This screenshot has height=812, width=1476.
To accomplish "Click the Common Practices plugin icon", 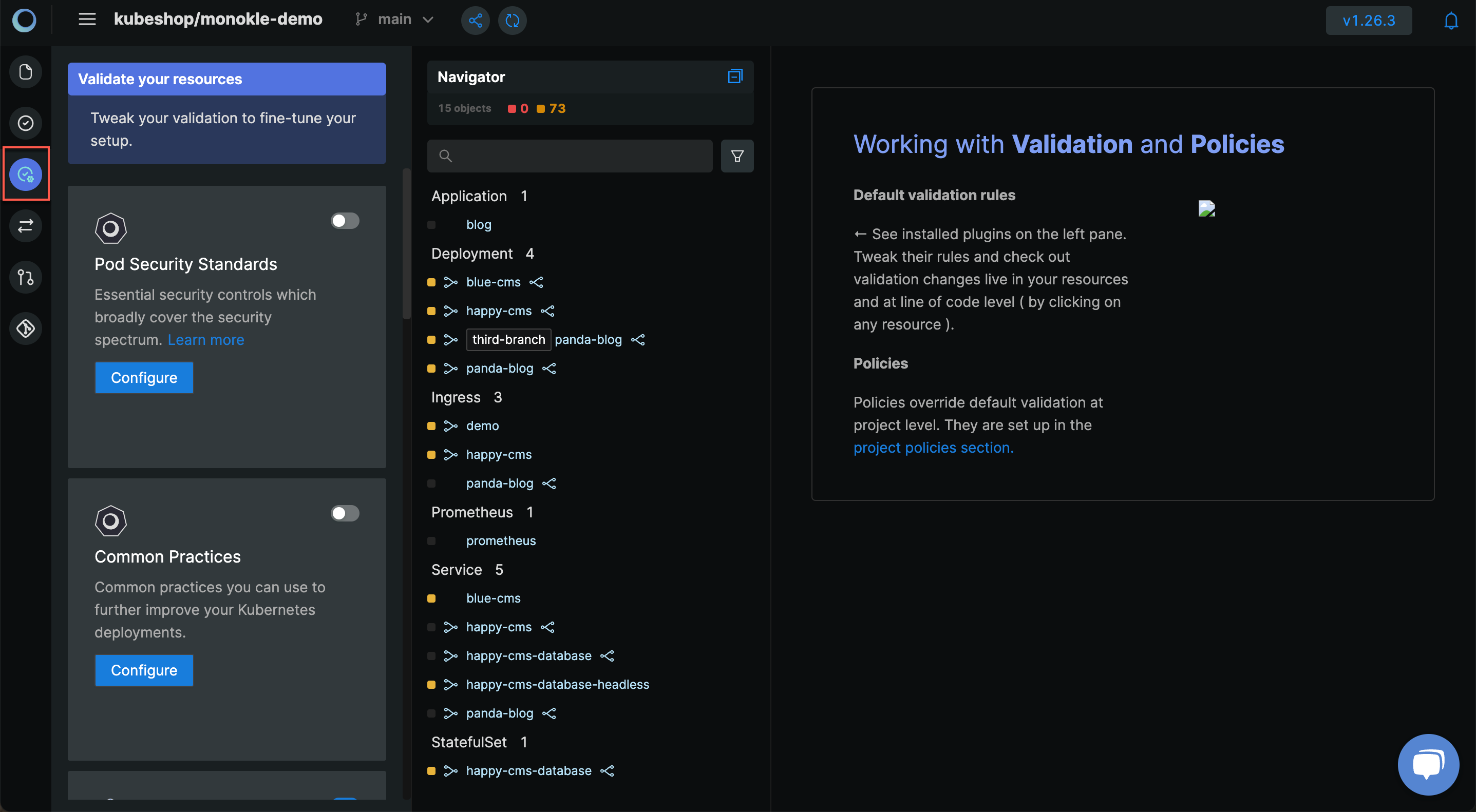I will click(110, 521).
